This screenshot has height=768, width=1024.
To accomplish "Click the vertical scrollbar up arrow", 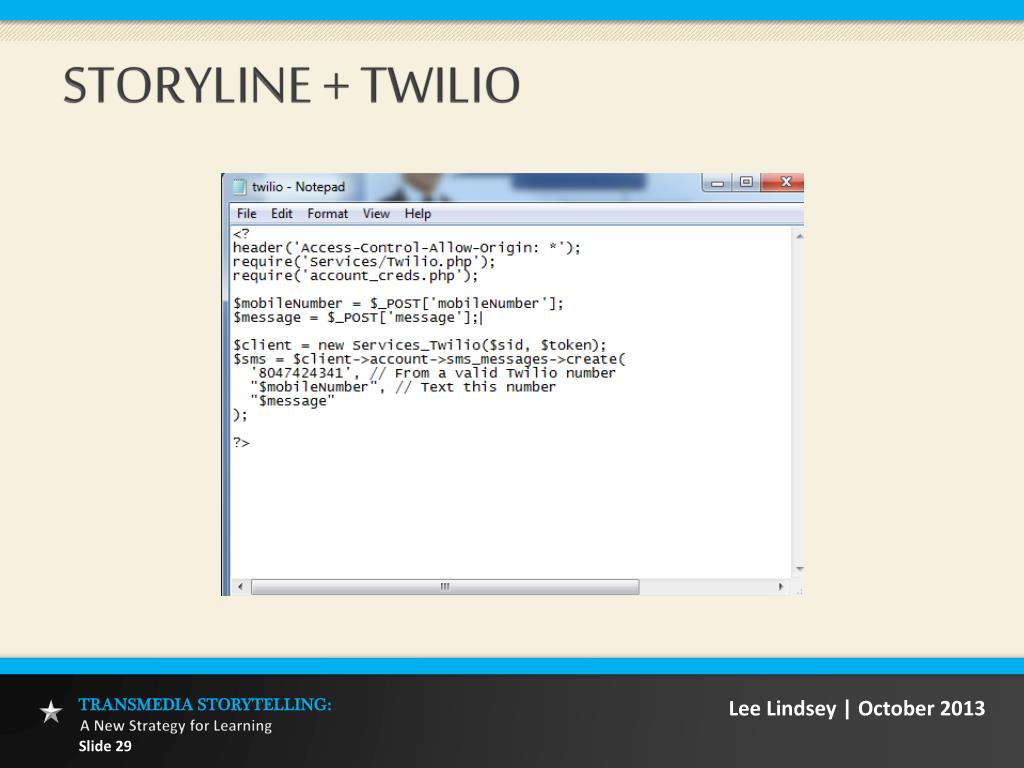I will click(799, 236).
